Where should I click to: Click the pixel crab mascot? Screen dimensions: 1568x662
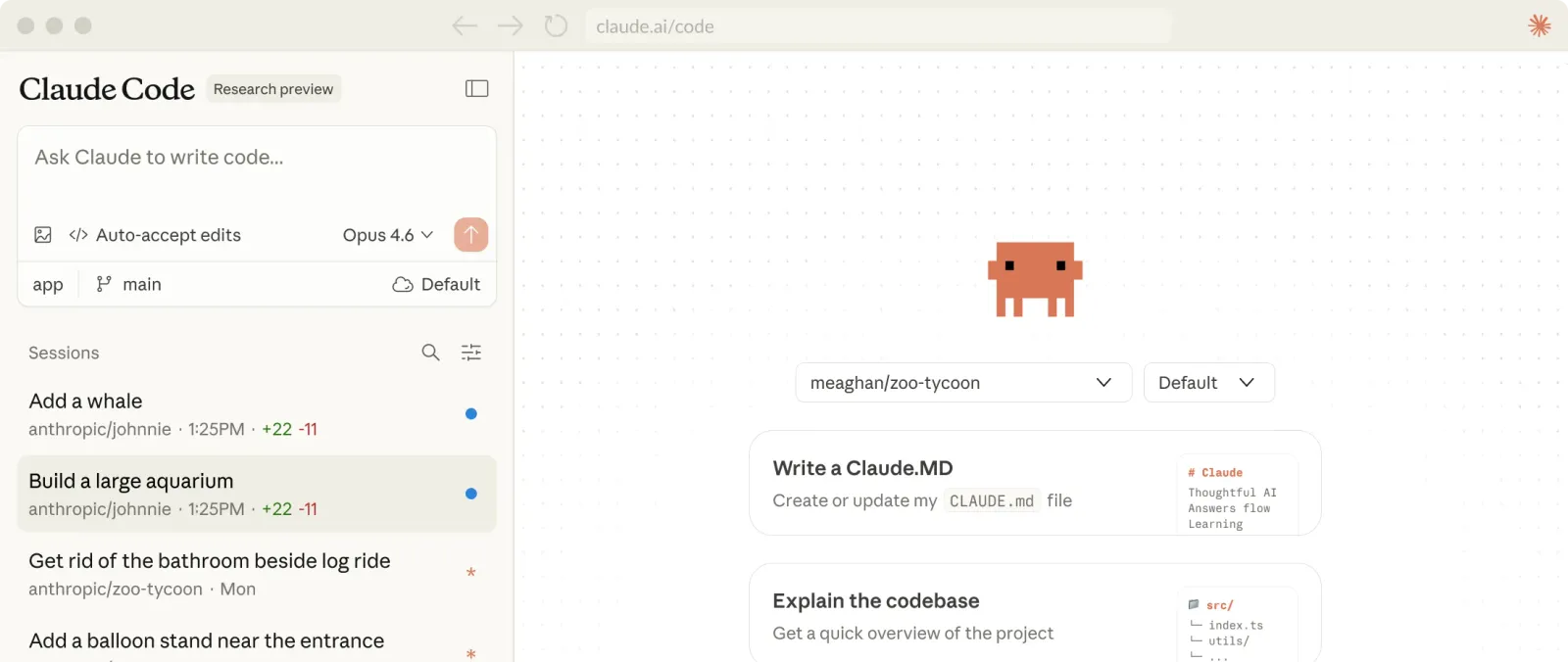point(1035,279)
